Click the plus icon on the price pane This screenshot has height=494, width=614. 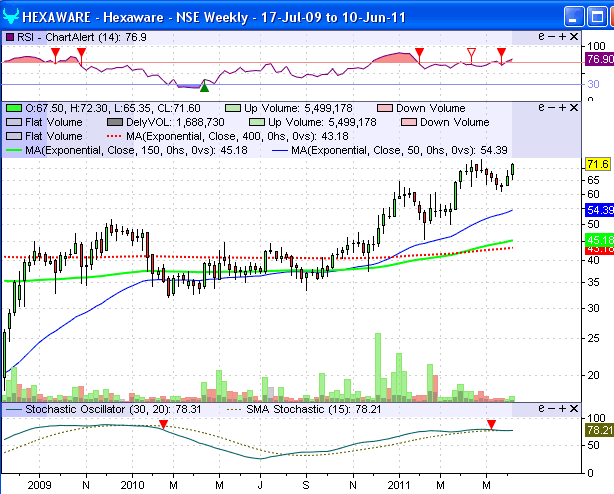(563, 107)
